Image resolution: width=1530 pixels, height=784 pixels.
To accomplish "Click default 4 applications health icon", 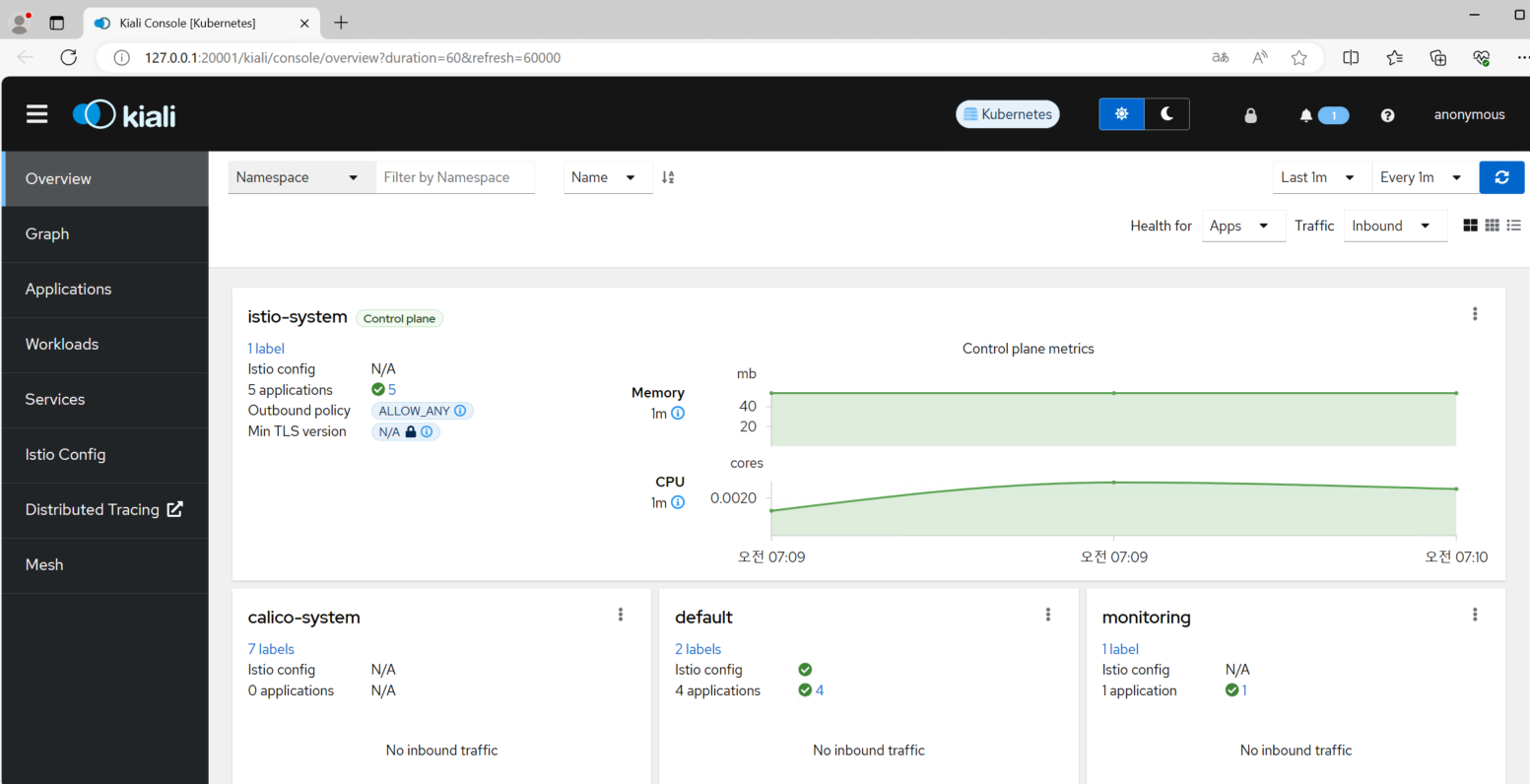I will [805, 690].
